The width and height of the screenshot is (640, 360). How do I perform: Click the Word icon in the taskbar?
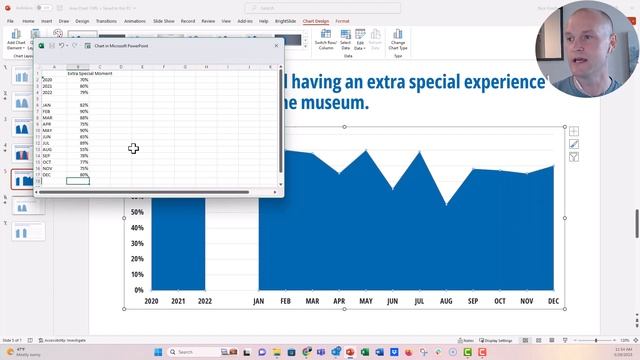point(379,352)
